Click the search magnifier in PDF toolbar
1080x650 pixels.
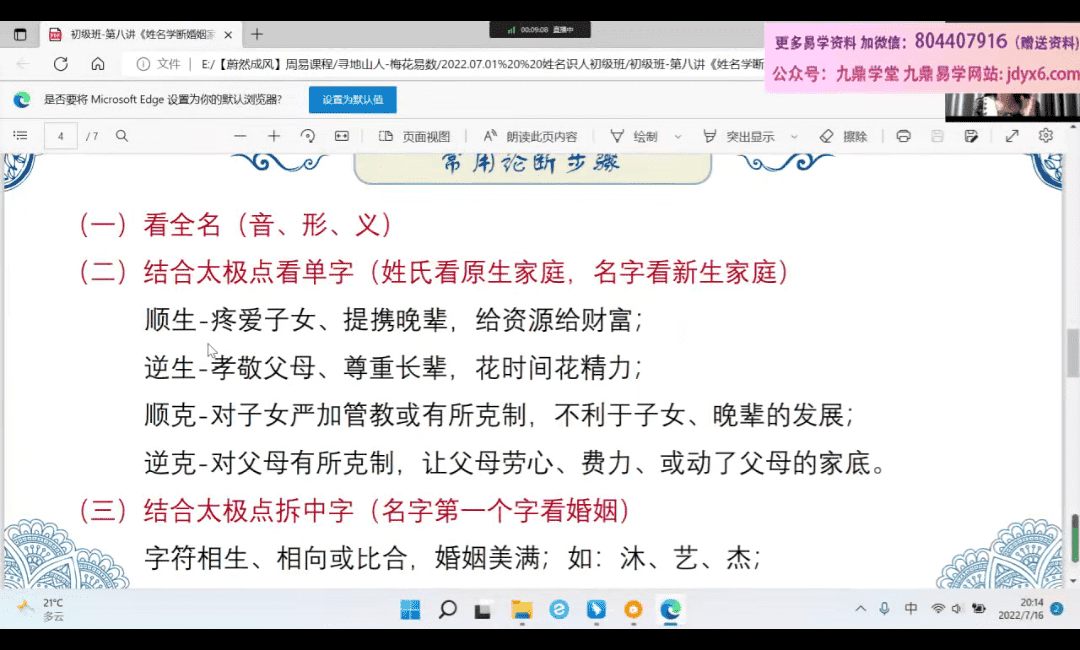tap(122, 136)
